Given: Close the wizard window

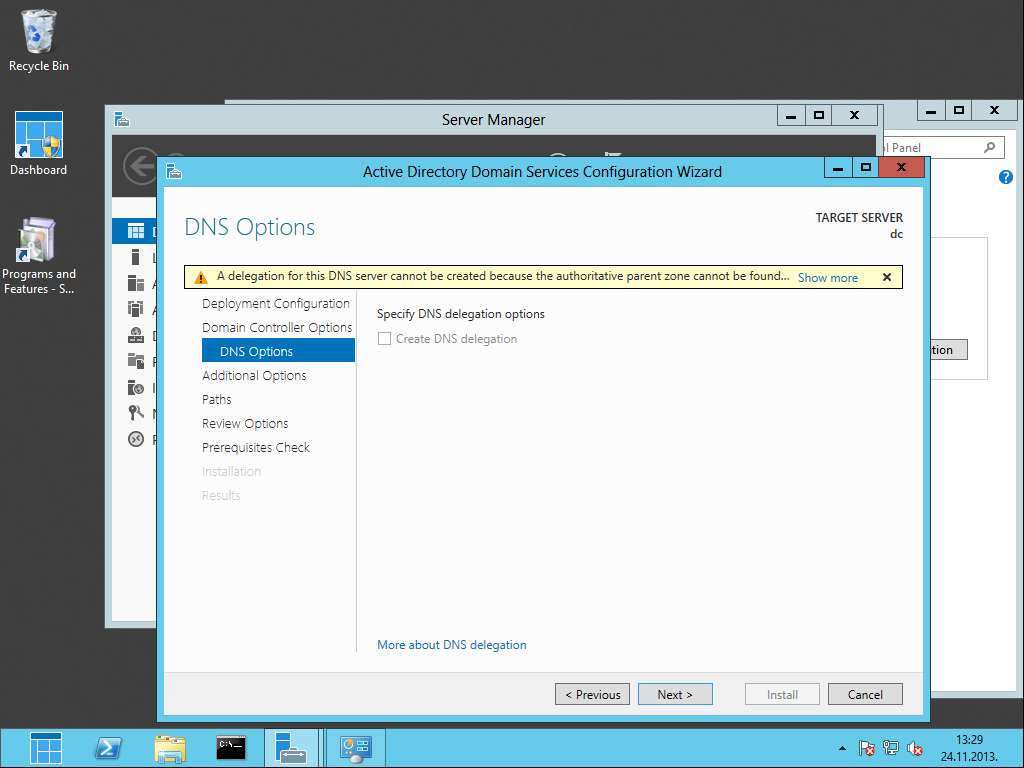Looking at the screenshot, I should coord(901,168).
